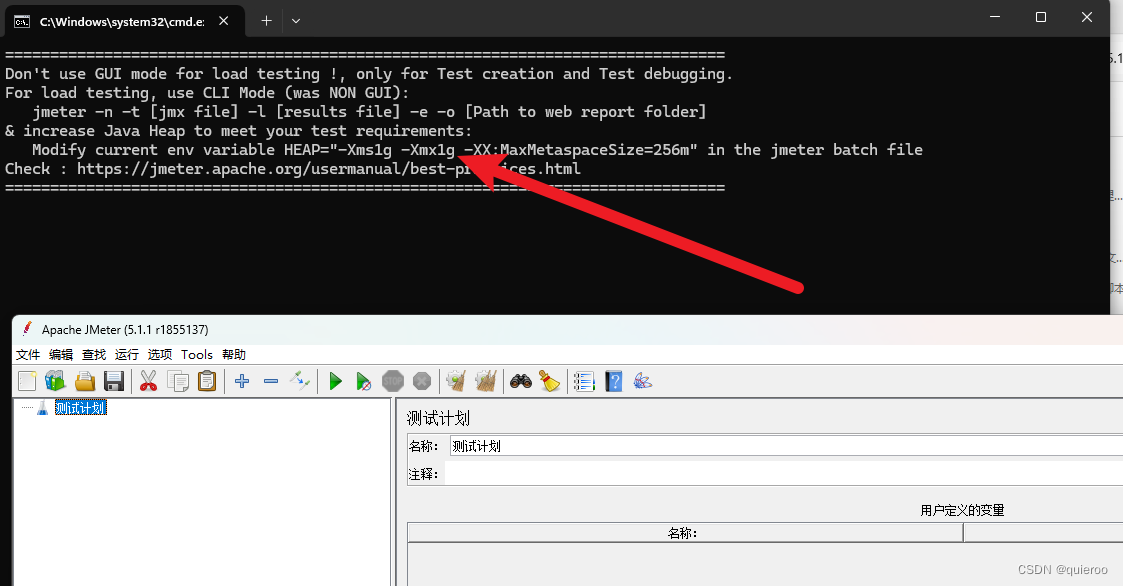Image resolution: width=1123 pixels, height=586 pixels.
Task: Open the 选项 menu
Action: click(x=160, y=355)
